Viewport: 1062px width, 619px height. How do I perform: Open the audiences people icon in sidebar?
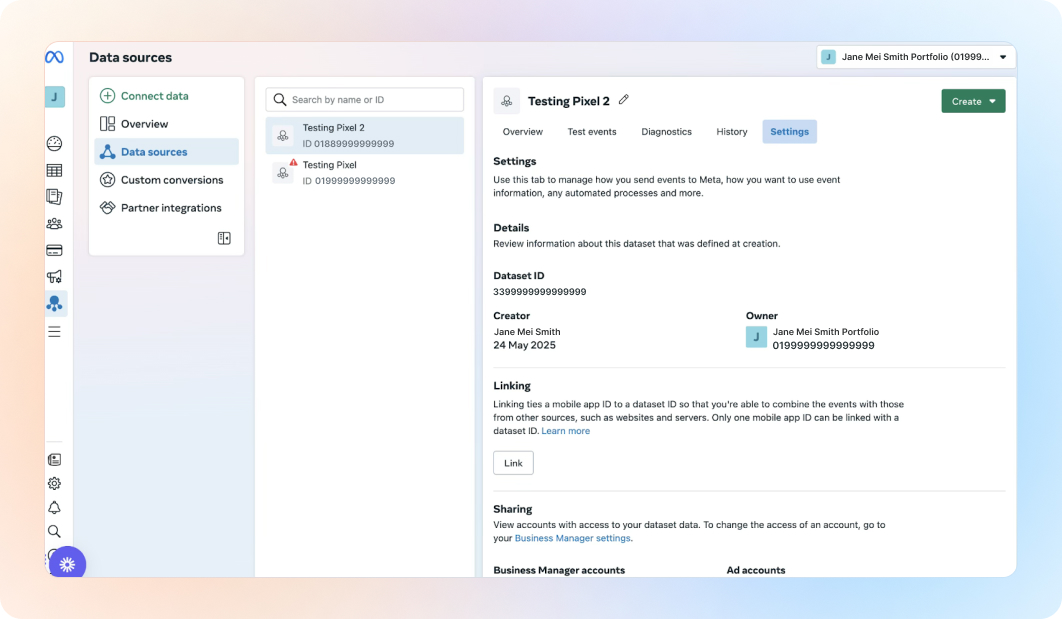[54, 223]
